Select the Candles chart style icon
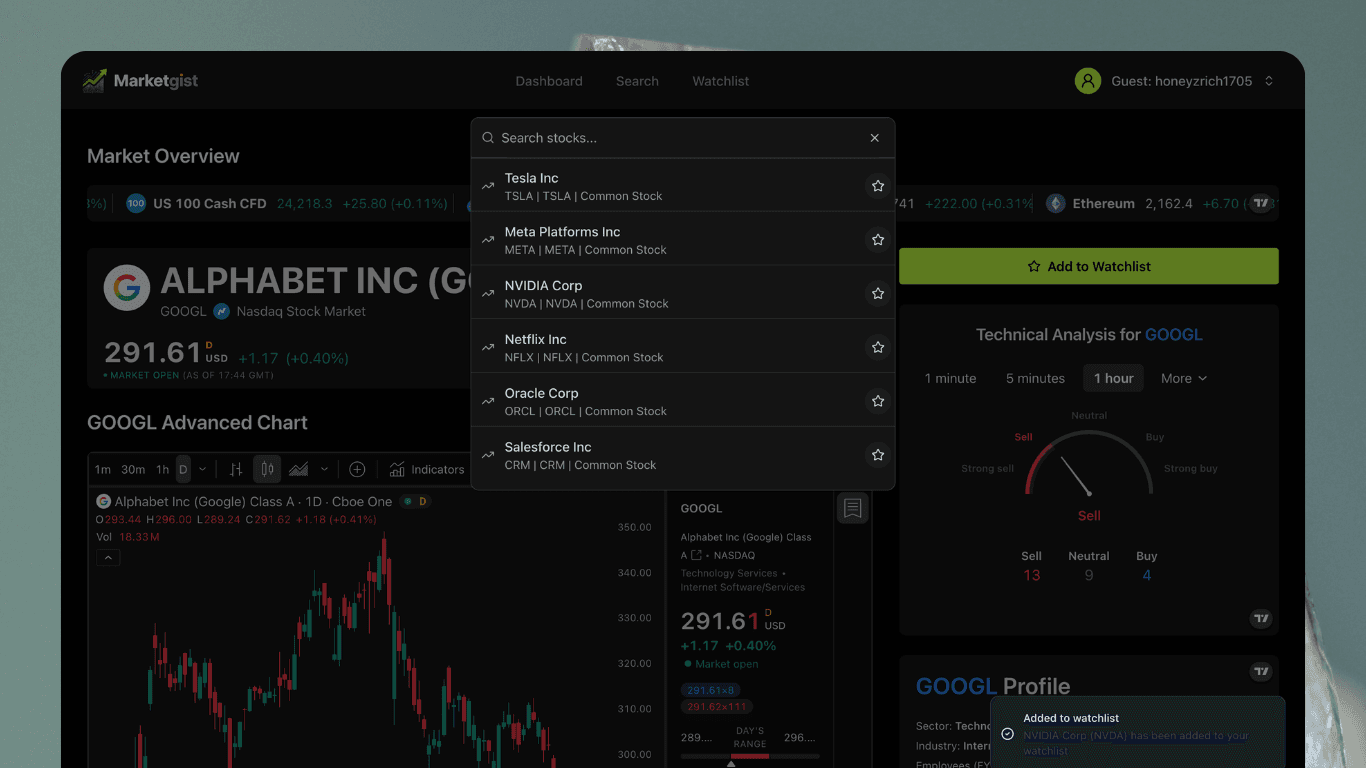1366x768 pixels. tap(267, 469)
